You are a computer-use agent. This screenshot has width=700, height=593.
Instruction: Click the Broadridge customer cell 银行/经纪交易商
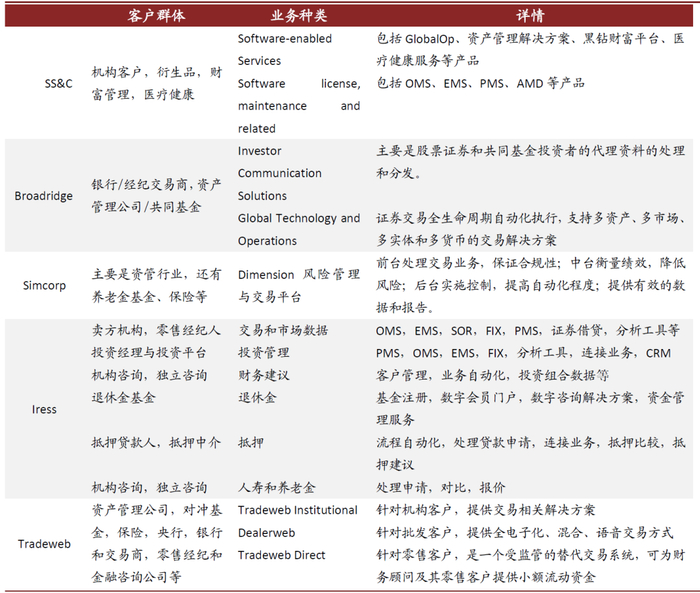click(x=156, y=196)
